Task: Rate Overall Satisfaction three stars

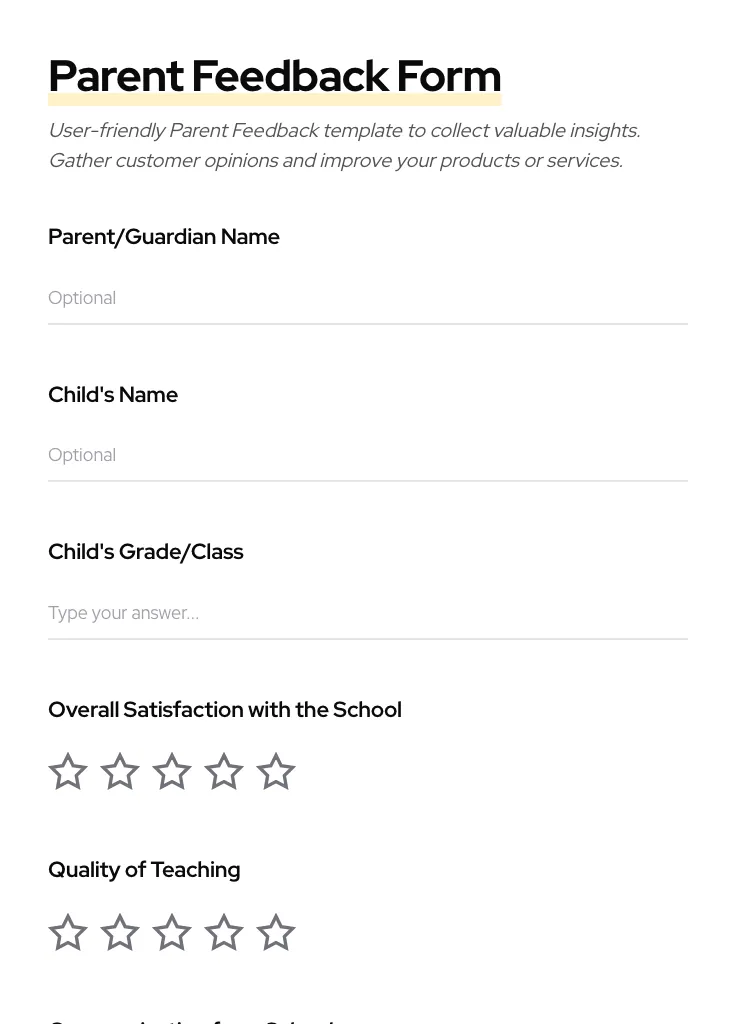Action: (171, 771)
